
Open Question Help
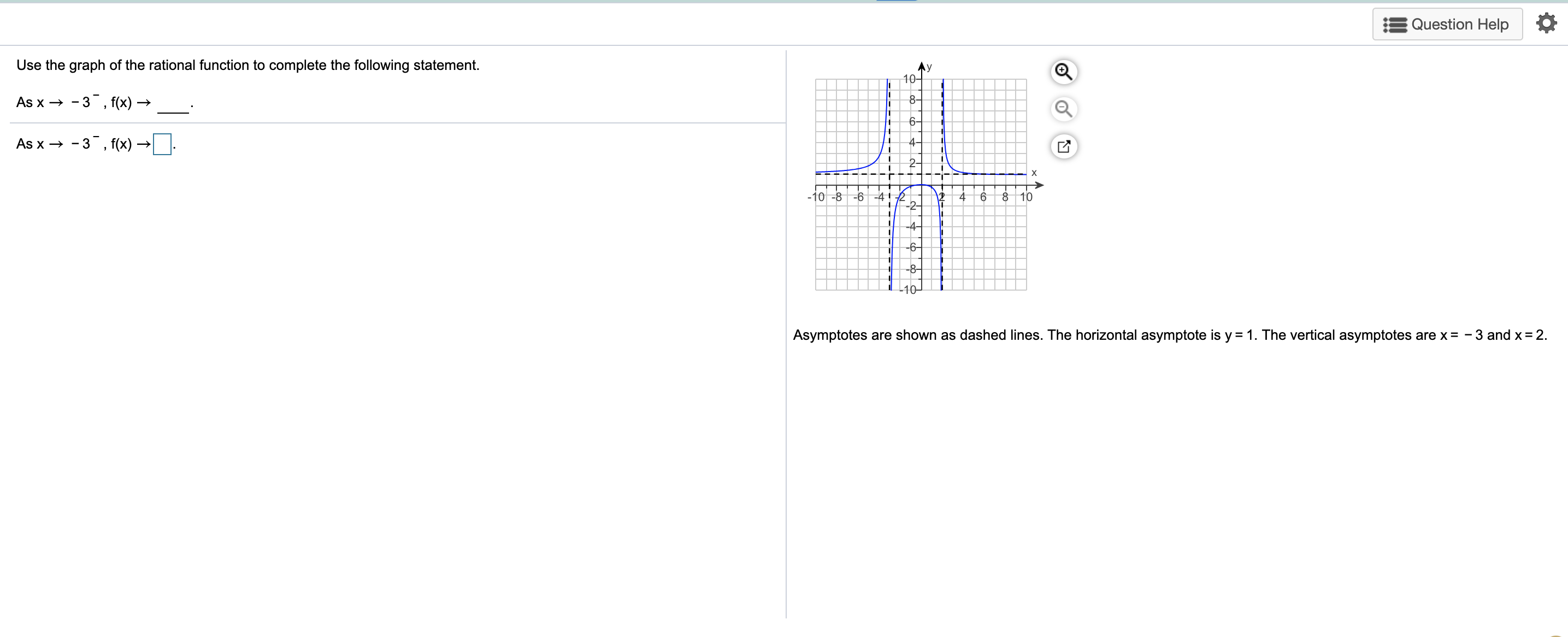pos(1447,23)
